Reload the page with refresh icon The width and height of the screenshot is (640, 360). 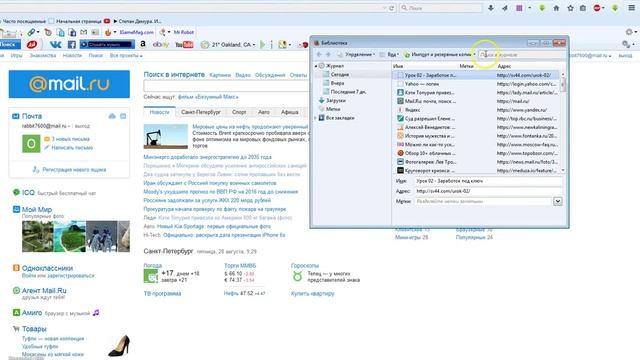[x=391, y=8]
